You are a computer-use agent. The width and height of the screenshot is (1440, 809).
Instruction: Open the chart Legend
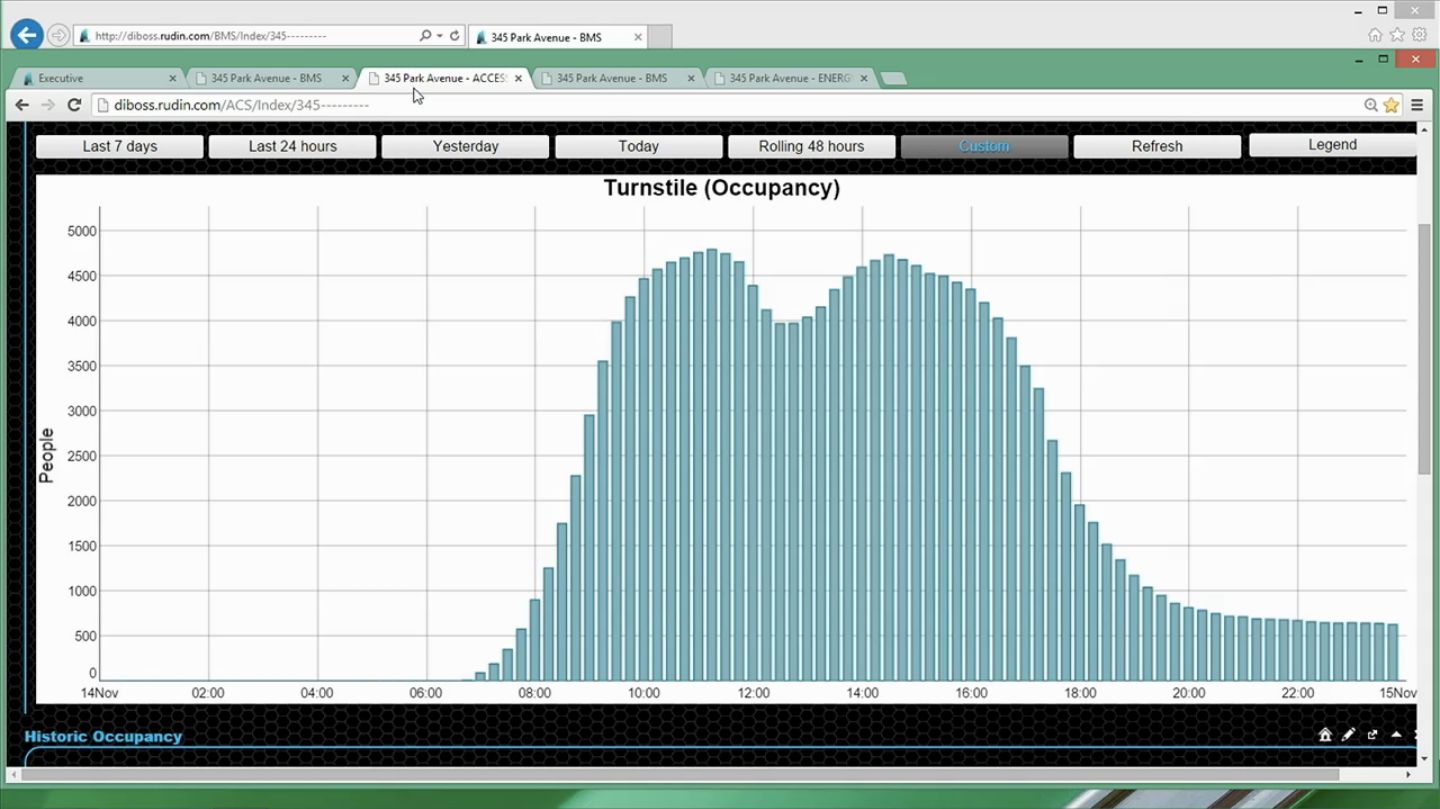click(1333, 145)
